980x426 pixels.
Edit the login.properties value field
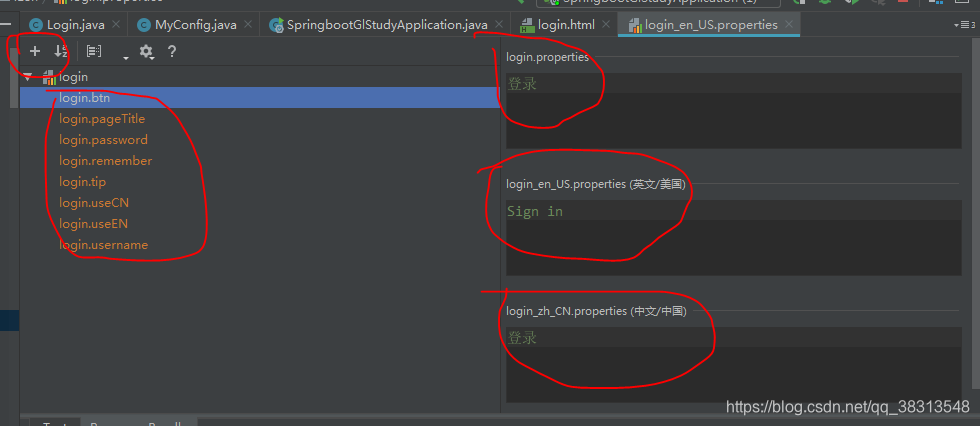(733, 111)
